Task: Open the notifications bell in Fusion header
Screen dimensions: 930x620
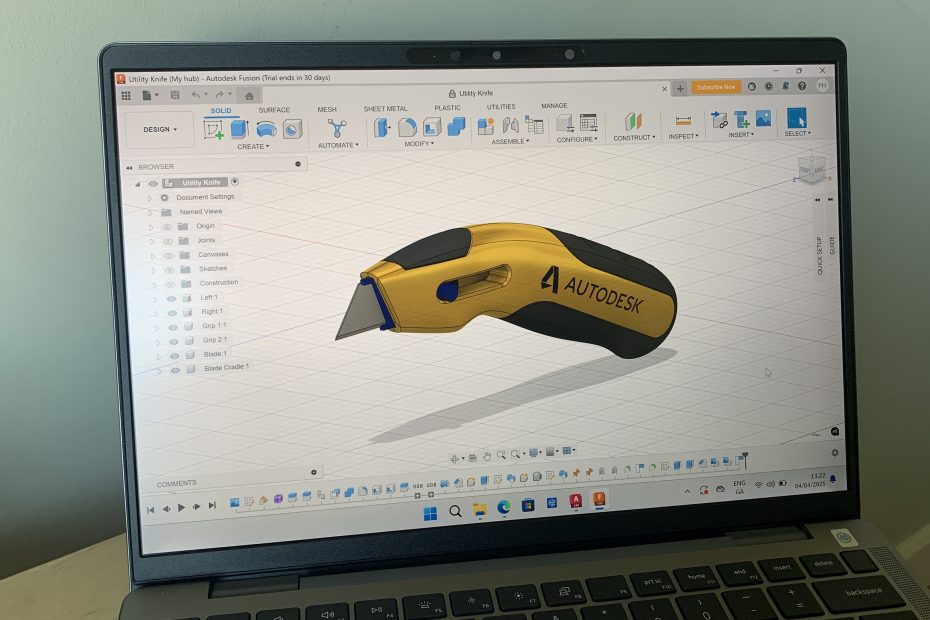Action: coord(785,87)
